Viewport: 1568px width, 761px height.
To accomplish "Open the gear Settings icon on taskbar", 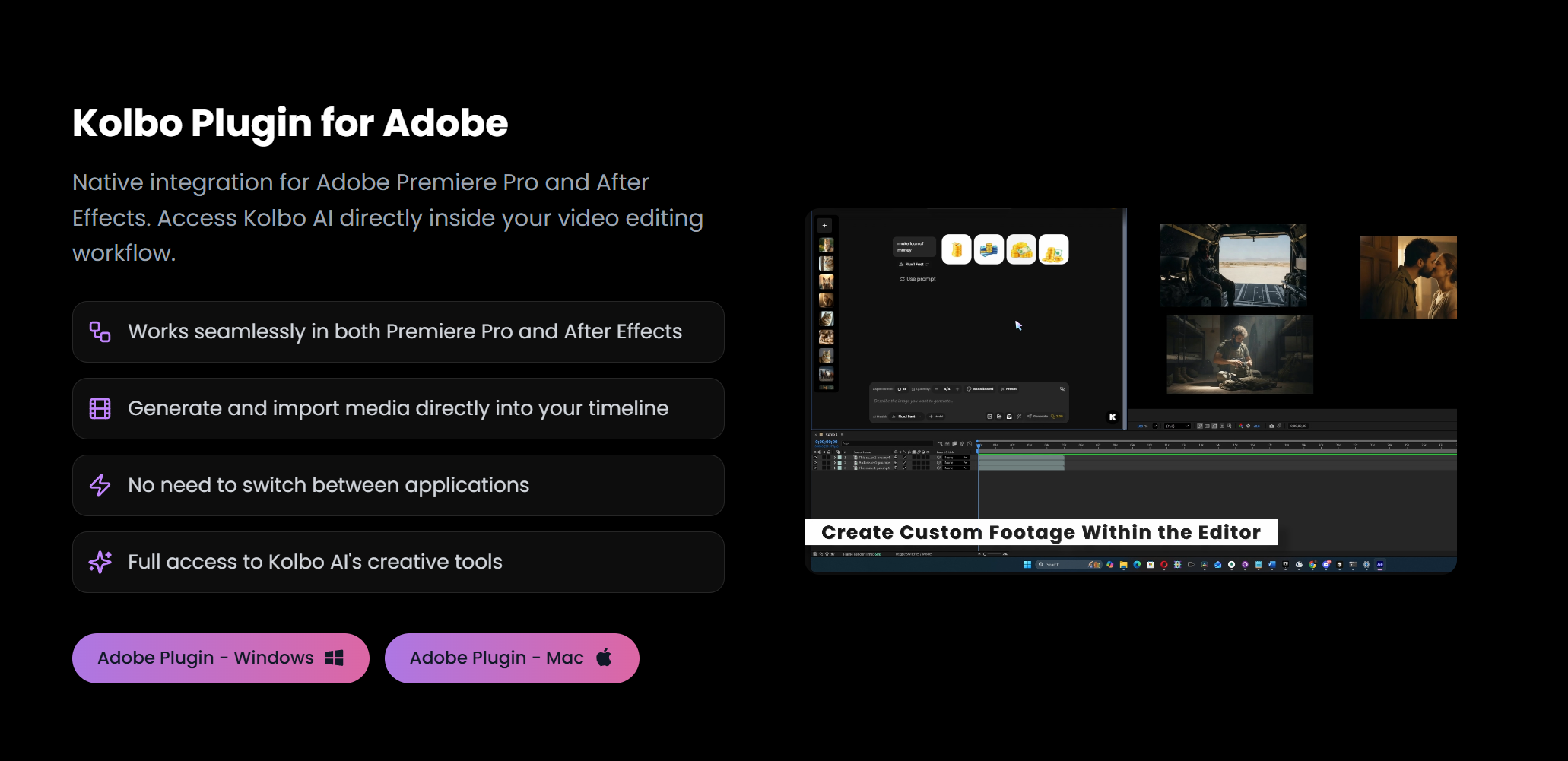I will pyautogui.click(x=1366, y=564).
